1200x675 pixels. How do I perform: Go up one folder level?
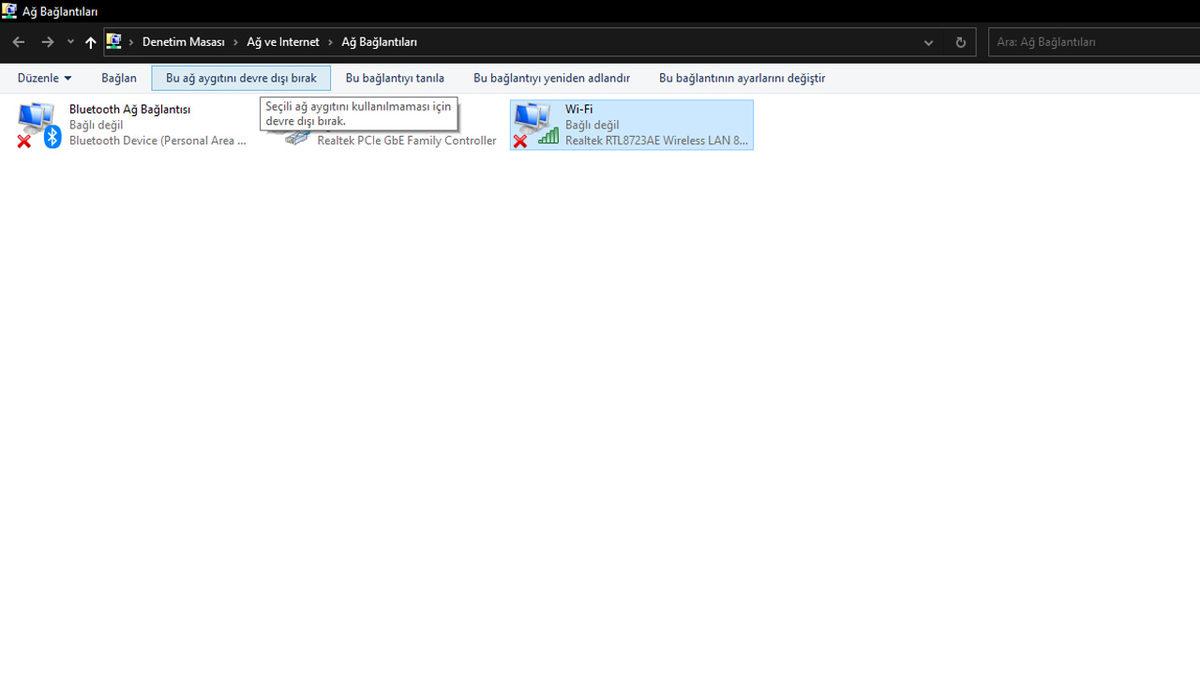pos(91,42)
